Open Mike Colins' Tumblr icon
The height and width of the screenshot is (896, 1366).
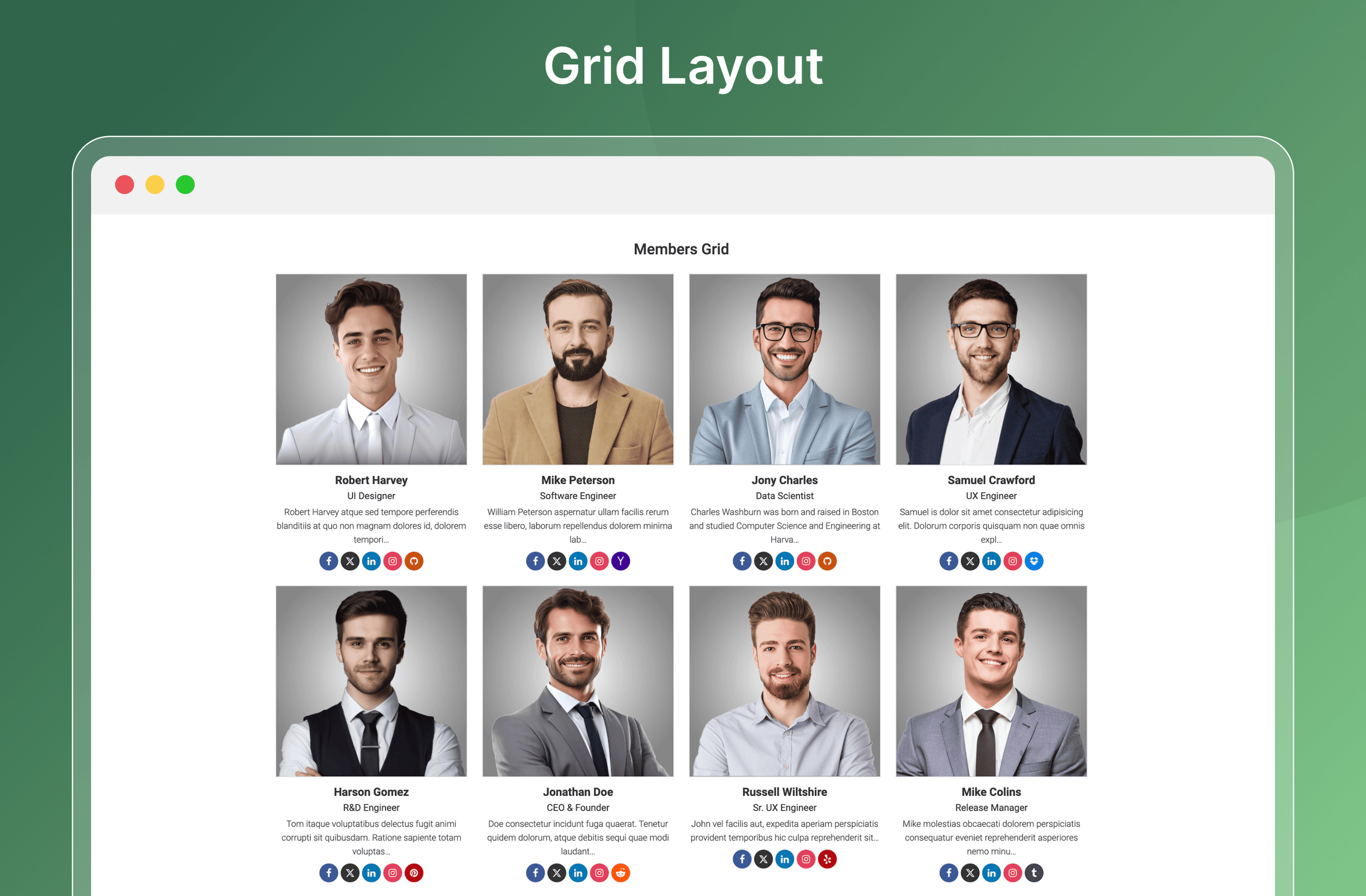(1034, 873)
